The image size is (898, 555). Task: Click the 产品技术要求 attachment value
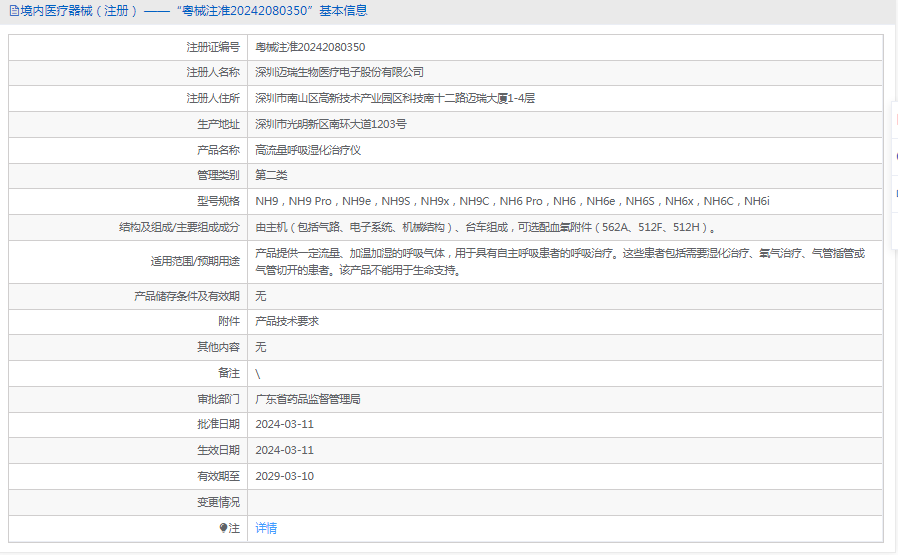tap(286, 321)
